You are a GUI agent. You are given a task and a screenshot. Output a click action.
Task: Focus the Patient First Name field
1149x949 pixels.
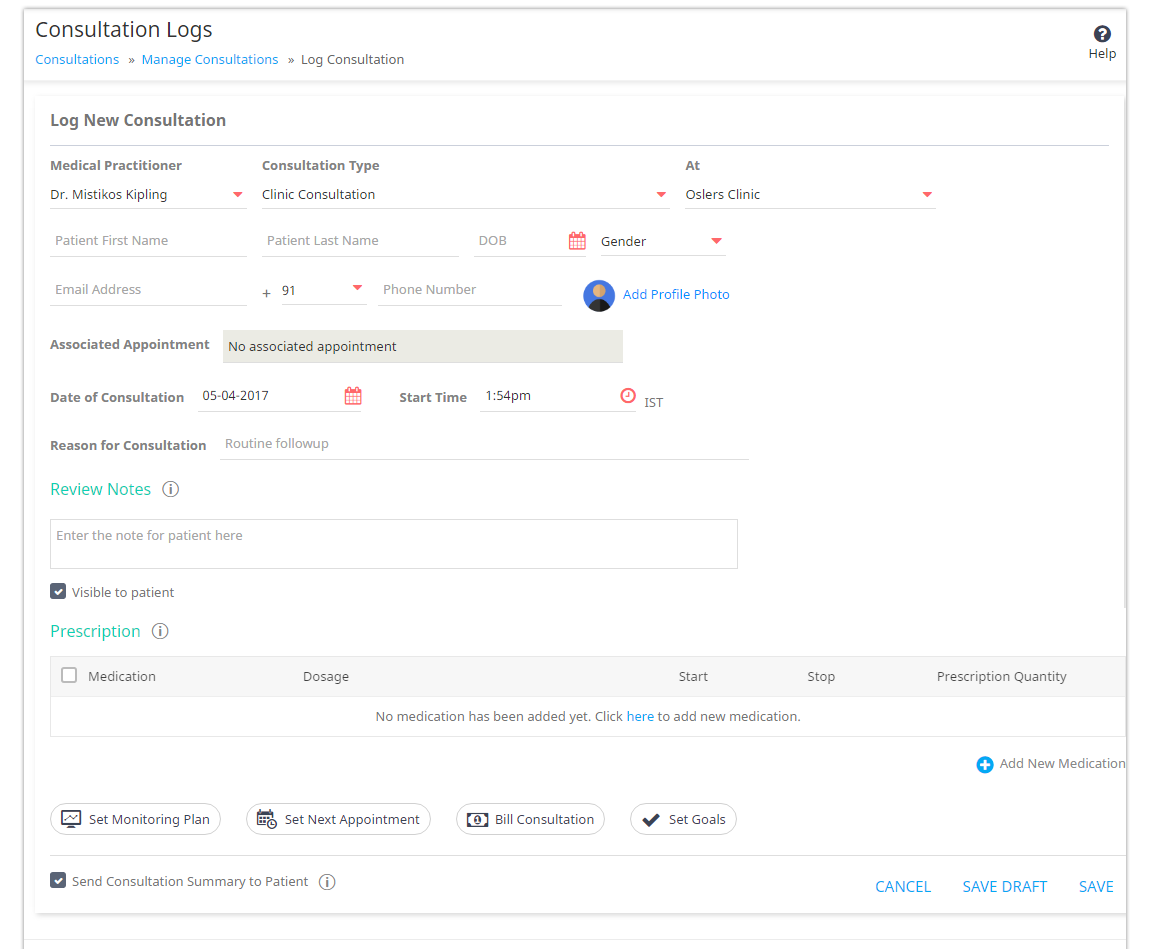coord(148,241)
